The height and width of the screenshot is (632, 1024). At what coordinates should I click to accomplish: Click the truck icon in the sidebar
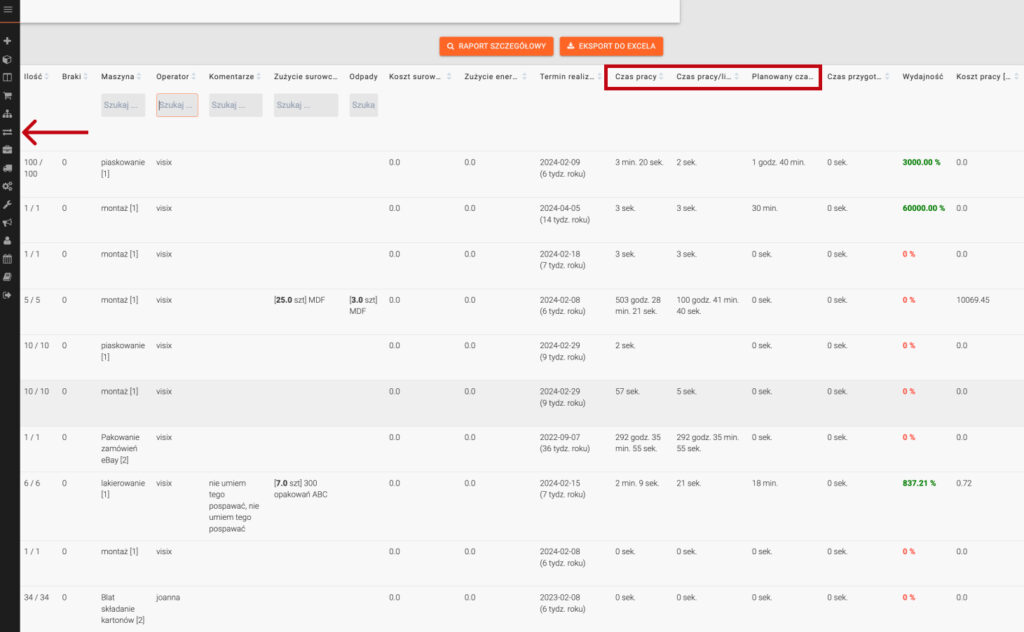point(8,168)
